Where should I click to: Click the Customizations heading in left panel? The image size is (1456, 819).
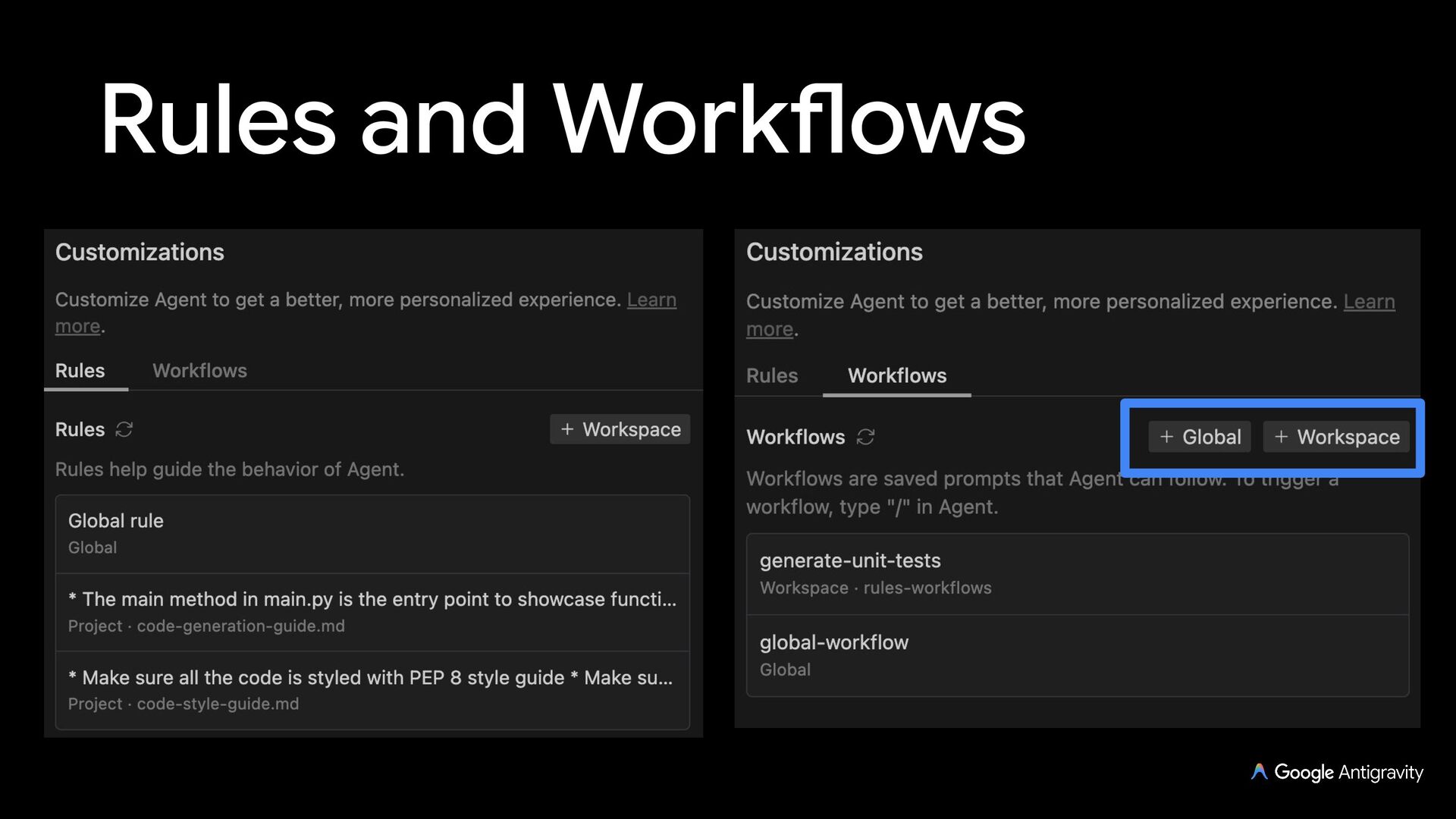(x=140, y=252)
